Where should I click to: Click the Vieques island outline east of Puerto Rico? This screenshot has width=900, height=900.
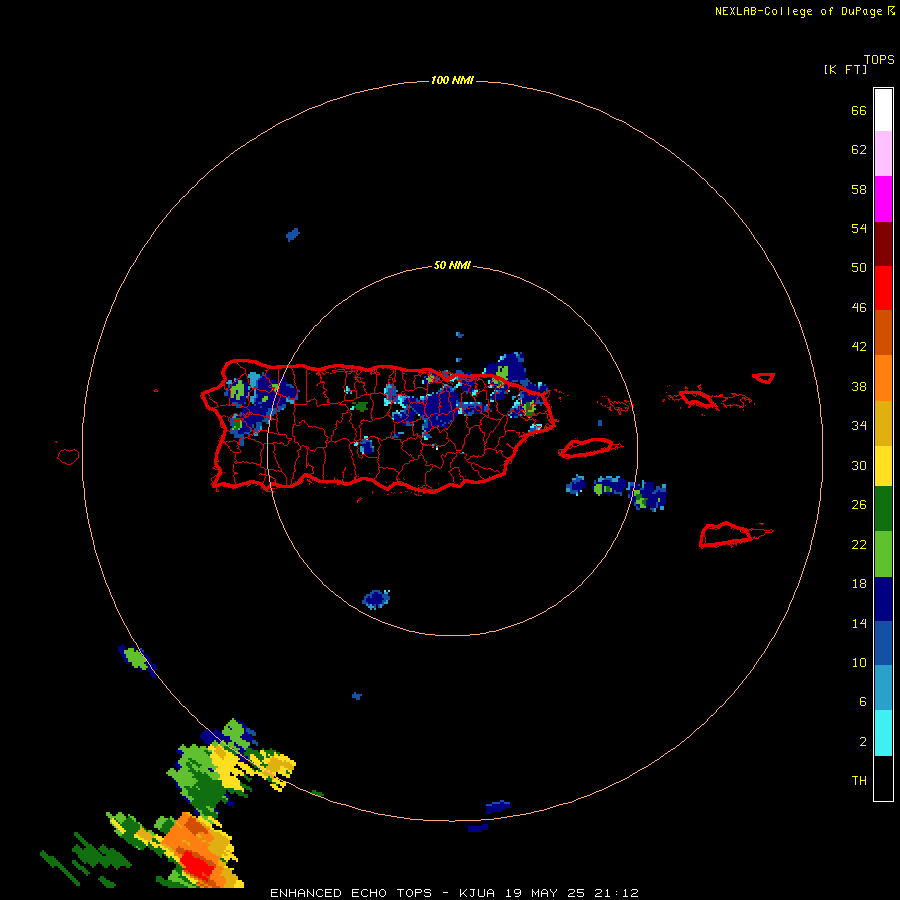point(589,448)
